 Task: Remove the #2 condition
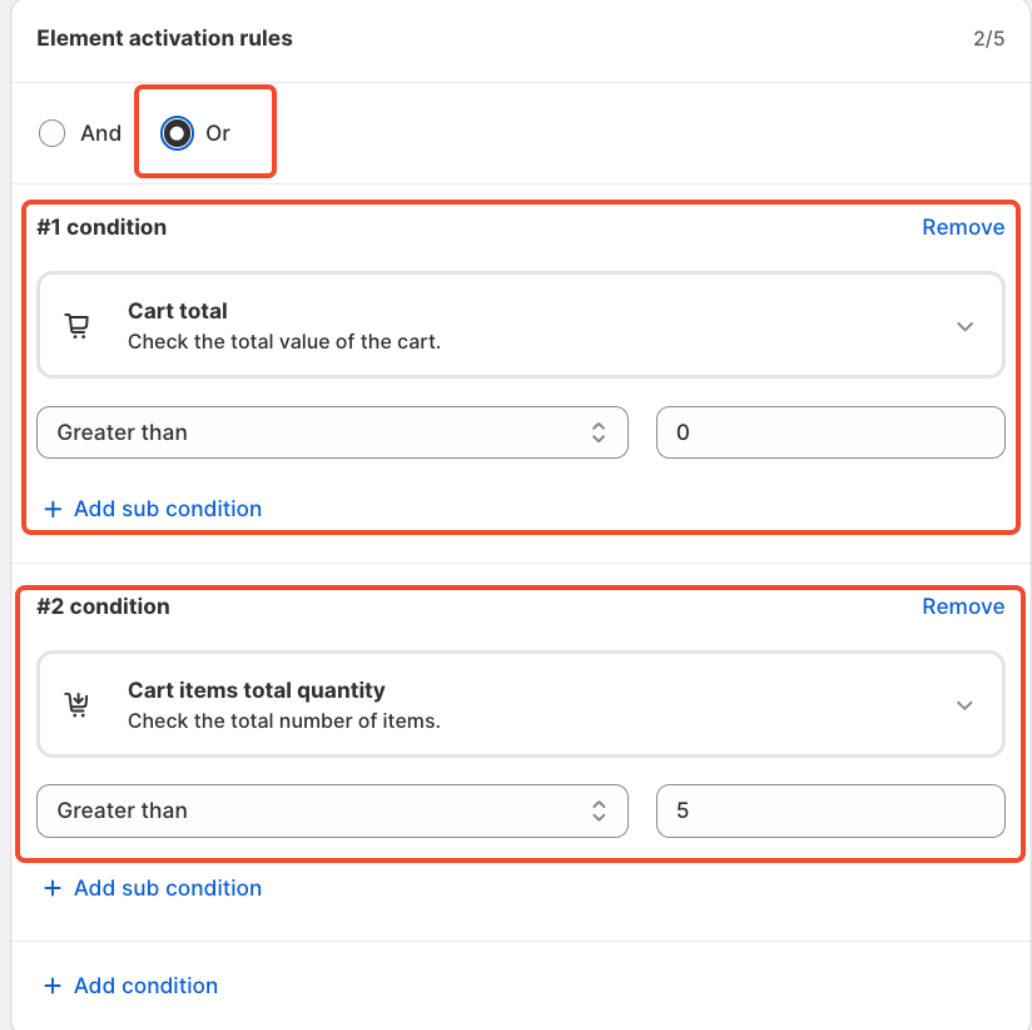963,606
